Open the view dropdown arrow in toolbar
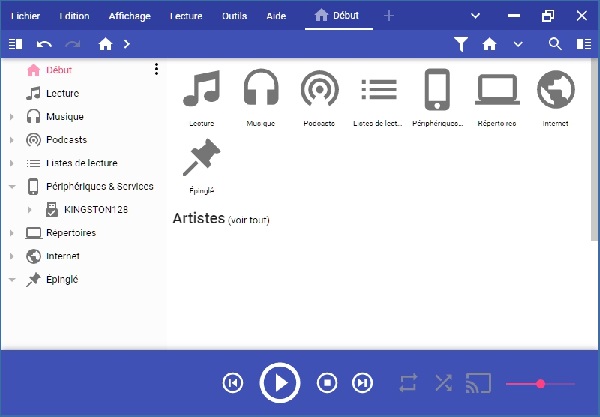The height and width of the screenshot is (417, 600). [518, 44]
